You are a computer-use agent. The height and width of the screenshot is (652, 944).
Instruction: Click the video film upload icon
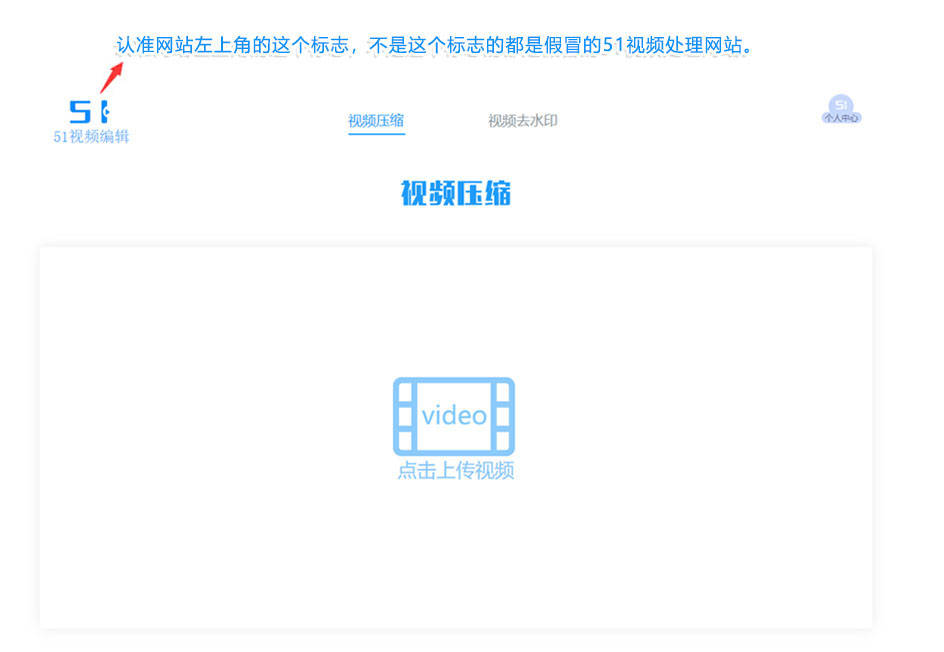click(x=454, y=416)
